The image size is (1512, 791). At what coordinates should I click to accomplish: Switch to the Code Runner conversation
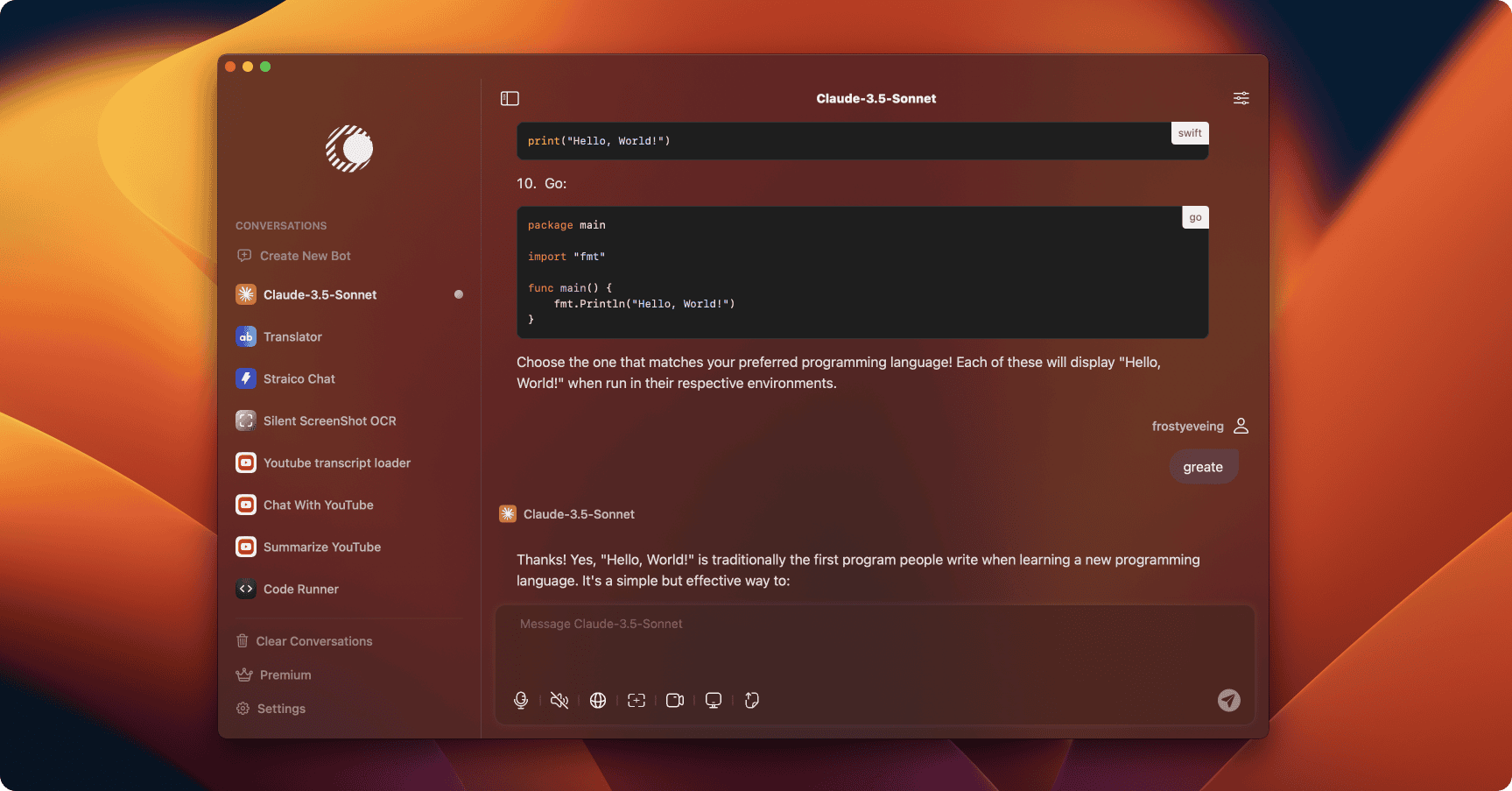point(301,589)
